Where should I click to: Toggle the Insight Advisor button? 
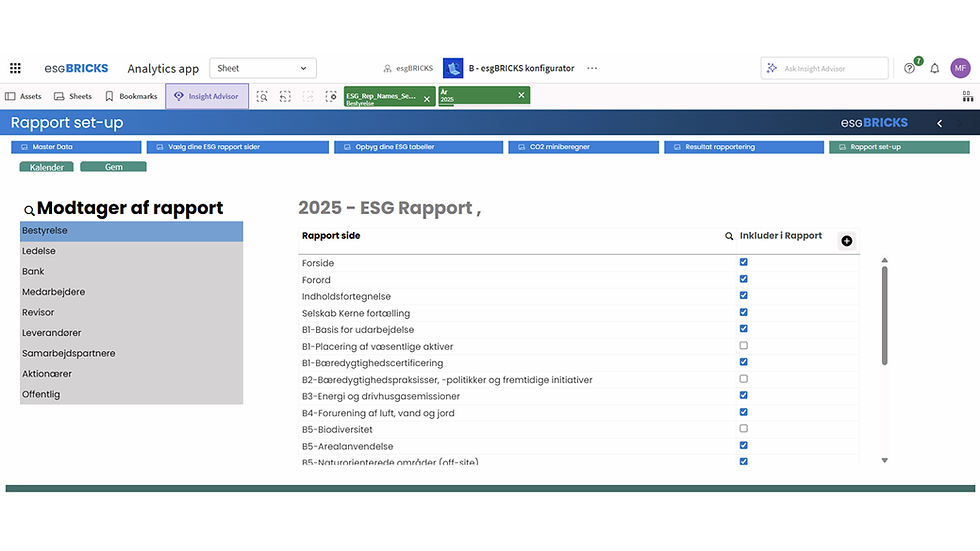(x=207, y=96)
